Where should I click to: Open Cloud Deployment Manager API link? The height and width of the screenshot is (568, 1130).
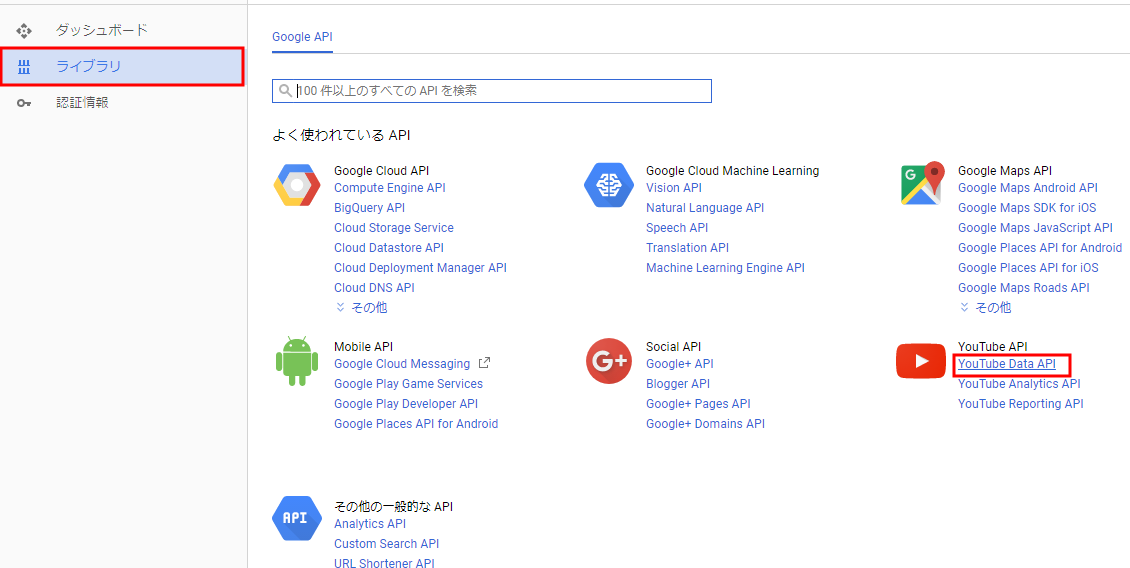pos(421,268)
